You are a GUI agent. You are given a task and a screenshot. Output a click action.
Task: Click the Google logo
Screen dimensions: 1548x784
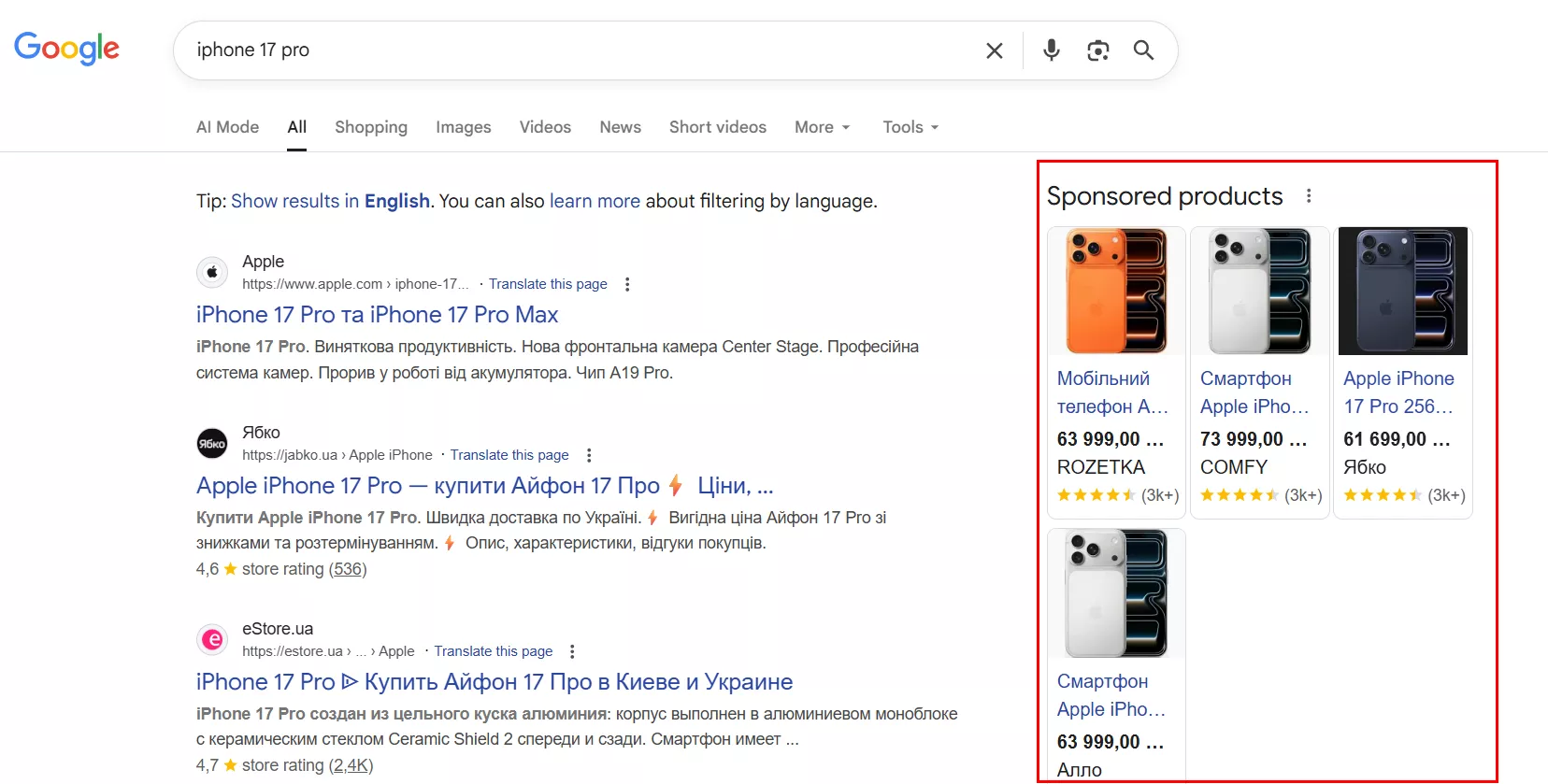click(66, 49)
